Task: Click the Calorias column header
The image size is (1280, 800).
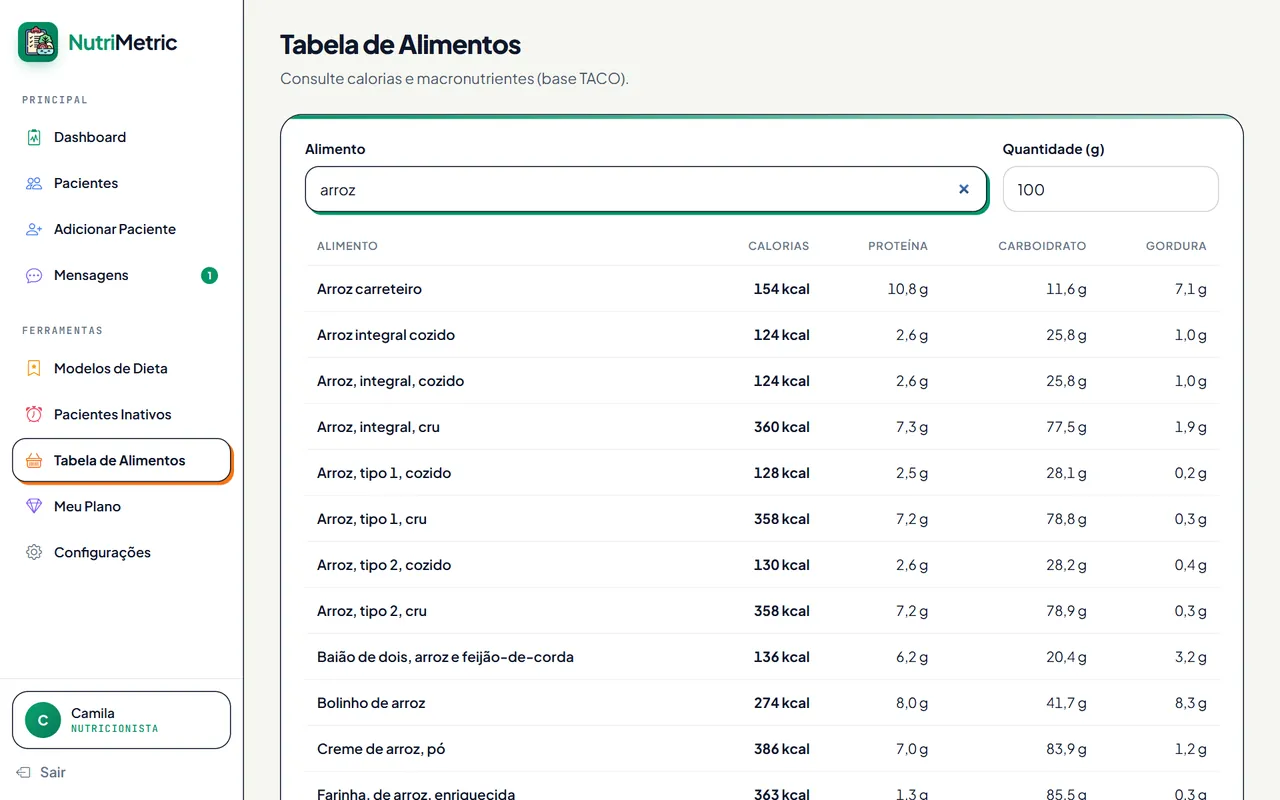Action: pyautogui.click(x=779, y=246)
